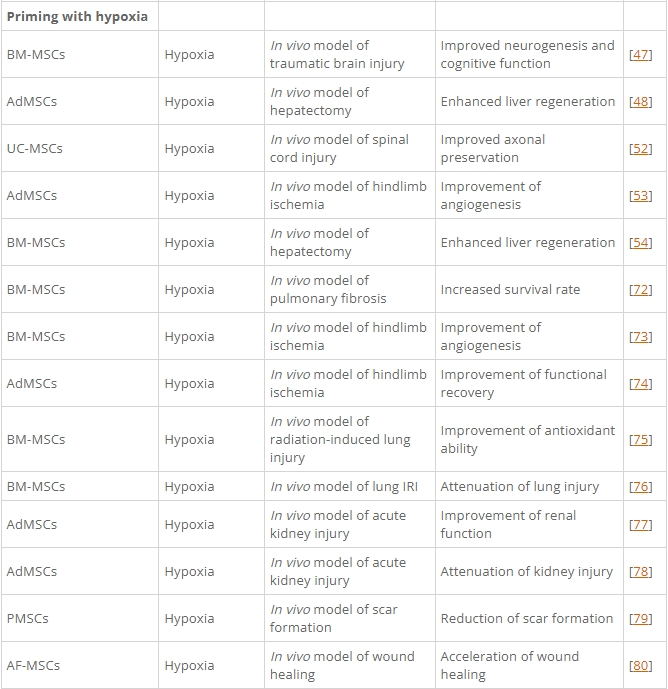Follow citation 76 for lung IRI
The image size is (668, 689).
click(x=640, y=486)
